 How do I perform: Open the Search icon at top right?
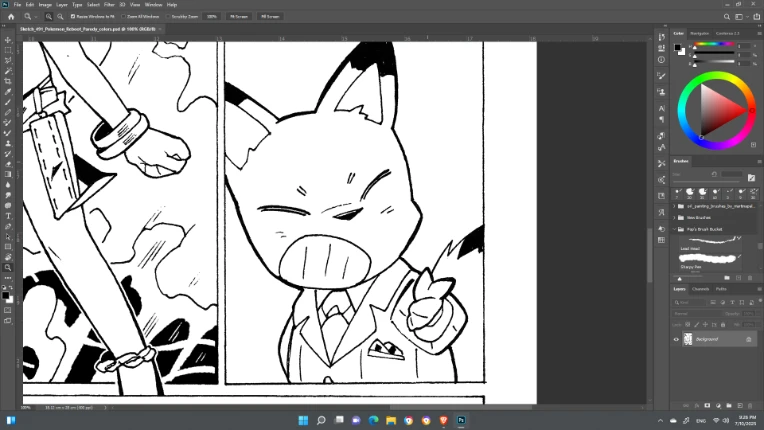pyautogui.click(x=726, y=17)
